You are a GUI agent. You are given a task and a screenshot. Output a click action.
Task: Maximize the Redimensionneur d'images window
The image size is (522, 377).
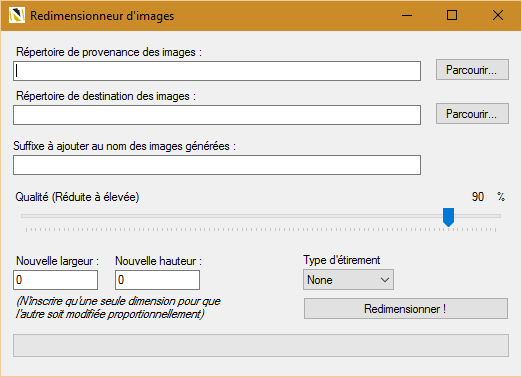point(452,15)
